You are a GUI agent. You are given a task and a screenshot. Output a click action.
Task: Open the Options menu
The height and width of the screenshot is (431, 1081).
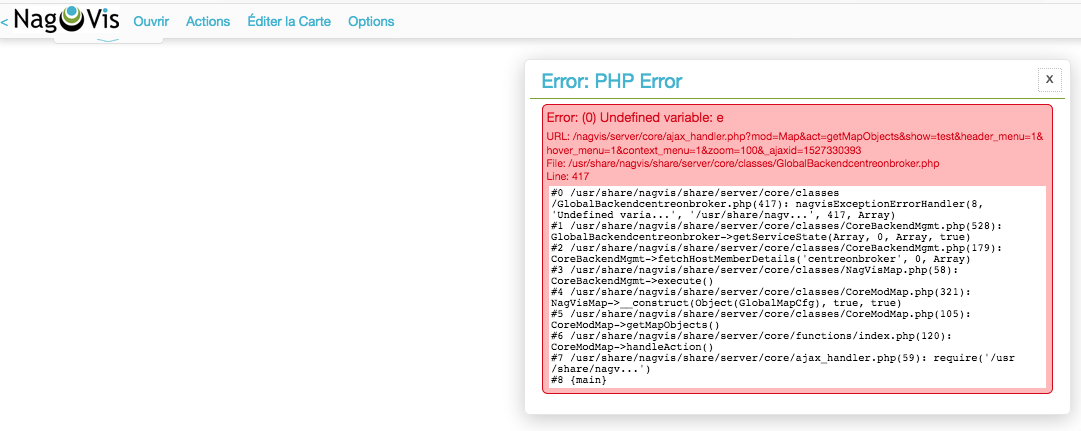point(371,21)
